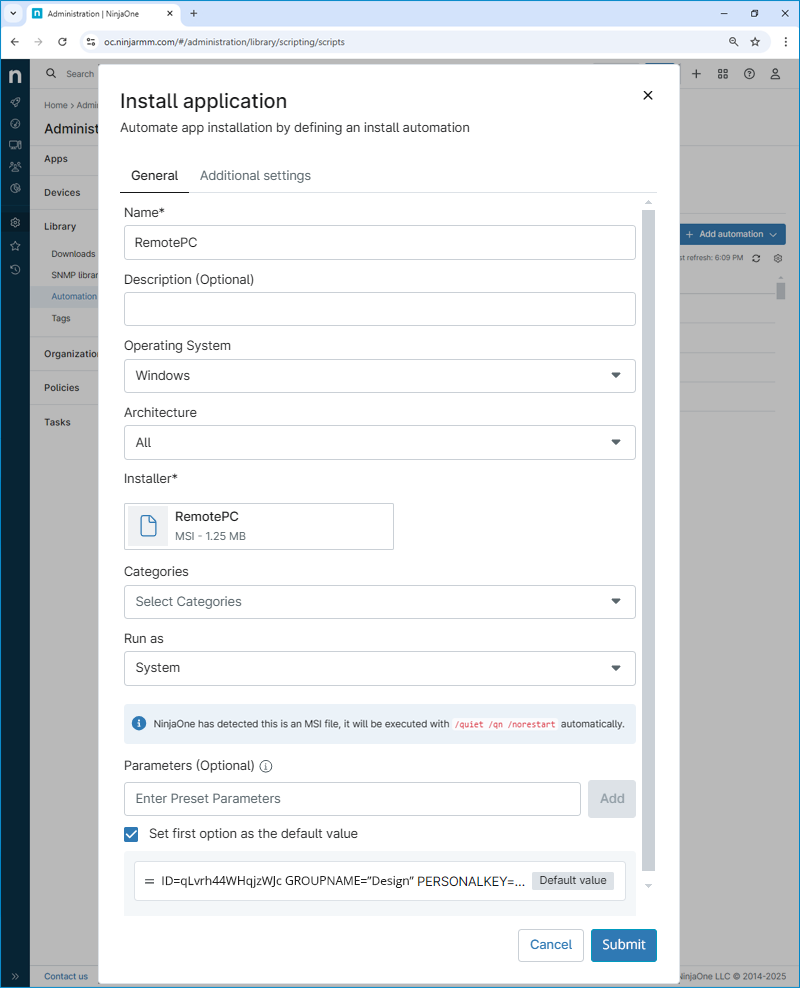Open the recent history clock icon
This screenshot has width=800, height=988.
[15, 269]
